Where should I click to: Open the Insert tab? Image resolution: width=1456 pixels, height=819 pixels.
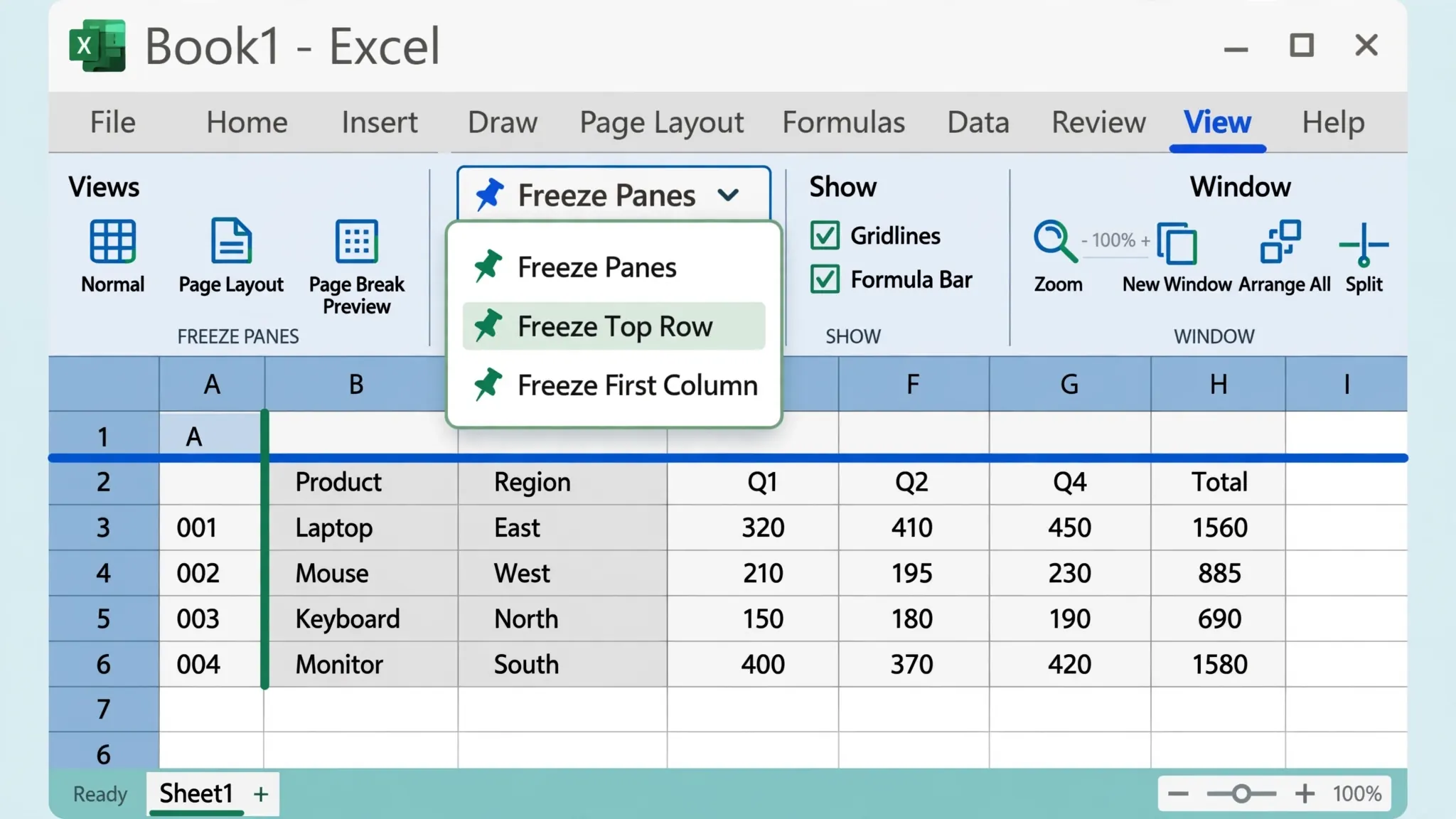point(379,122)
